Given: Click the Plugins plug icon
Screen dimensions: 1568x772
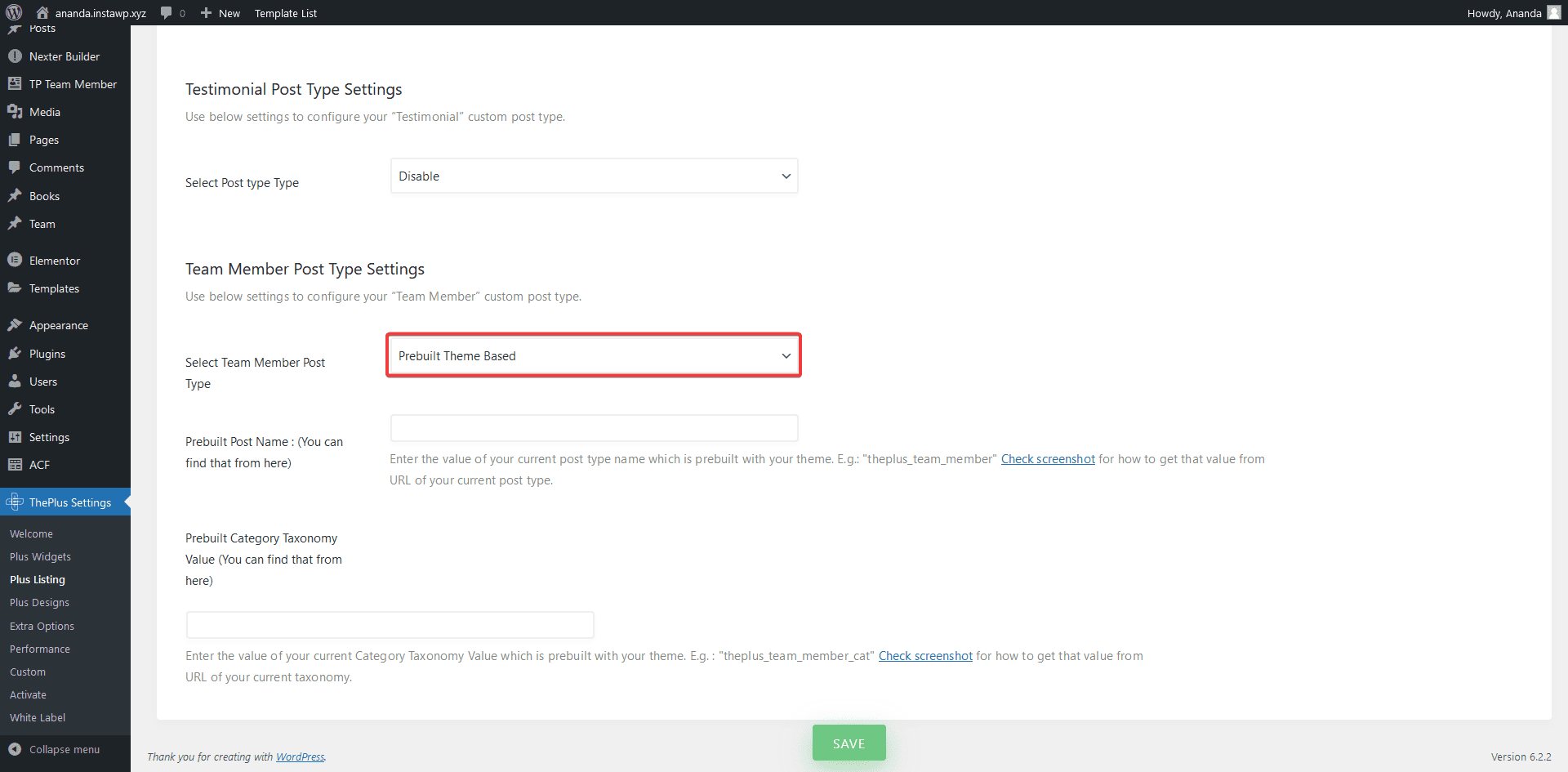Looking at the screenshot, I should (x=15, y=353).
